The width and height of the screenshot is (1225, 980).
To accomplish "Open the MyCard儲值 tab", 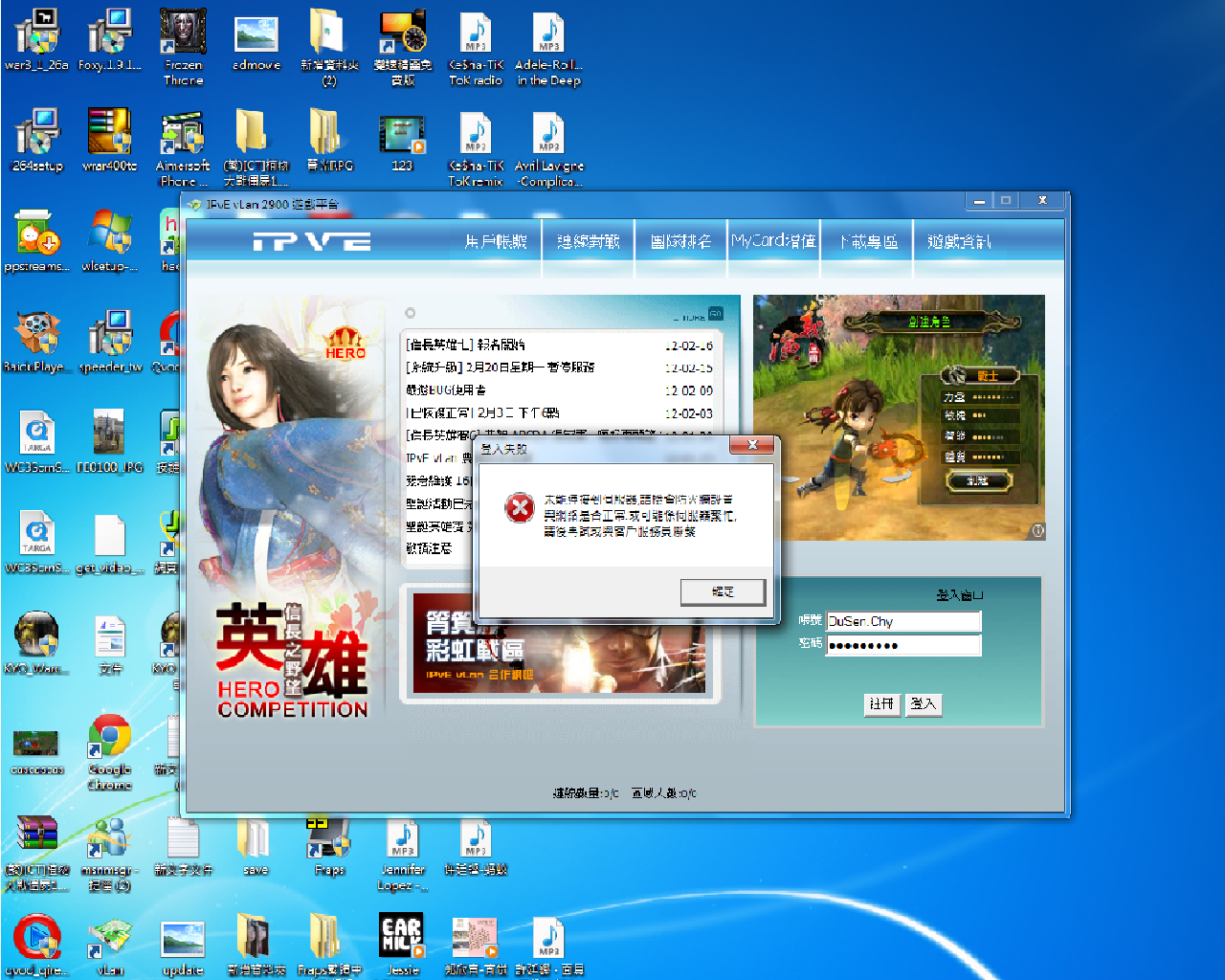I will (773, 241).
